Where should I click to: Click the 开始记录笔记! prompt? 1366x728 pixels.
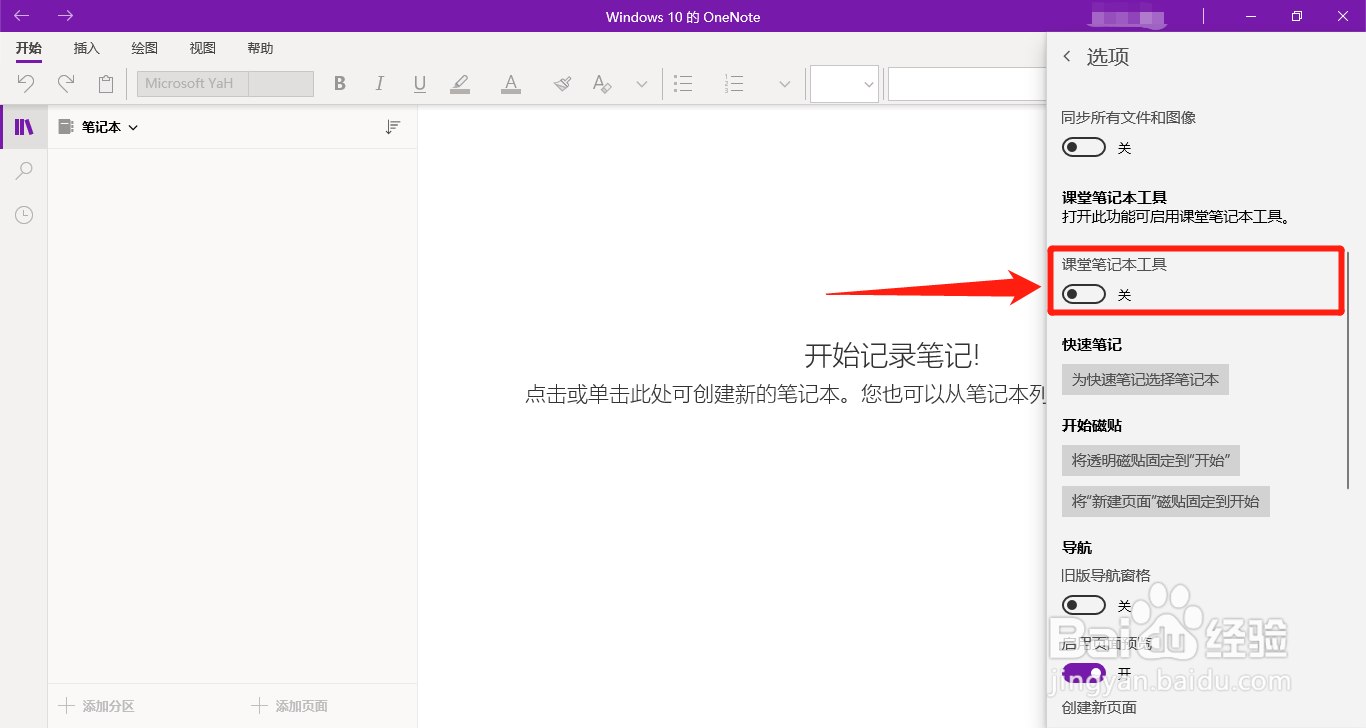pyautogui.click(x=892, y=355)
